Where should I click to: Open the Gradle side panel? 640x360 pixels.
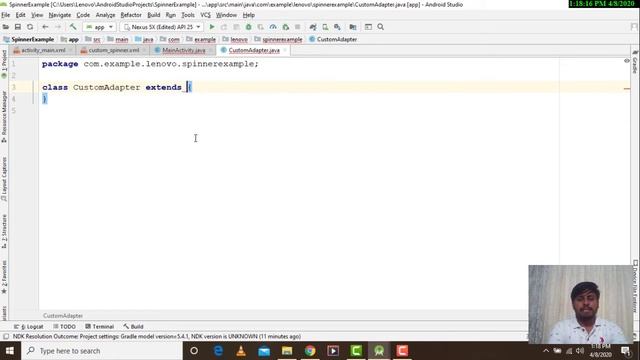[635, 62]
